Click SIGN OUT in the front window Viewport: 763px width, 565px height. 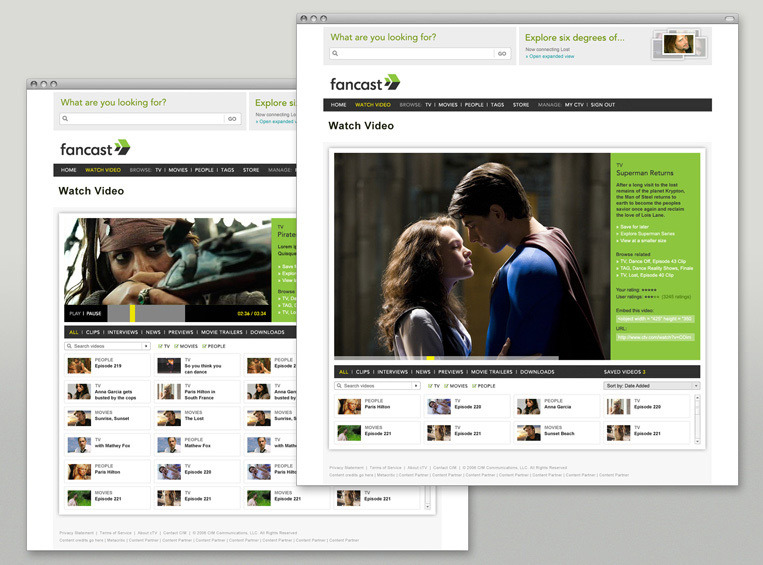tap(603, 105)
